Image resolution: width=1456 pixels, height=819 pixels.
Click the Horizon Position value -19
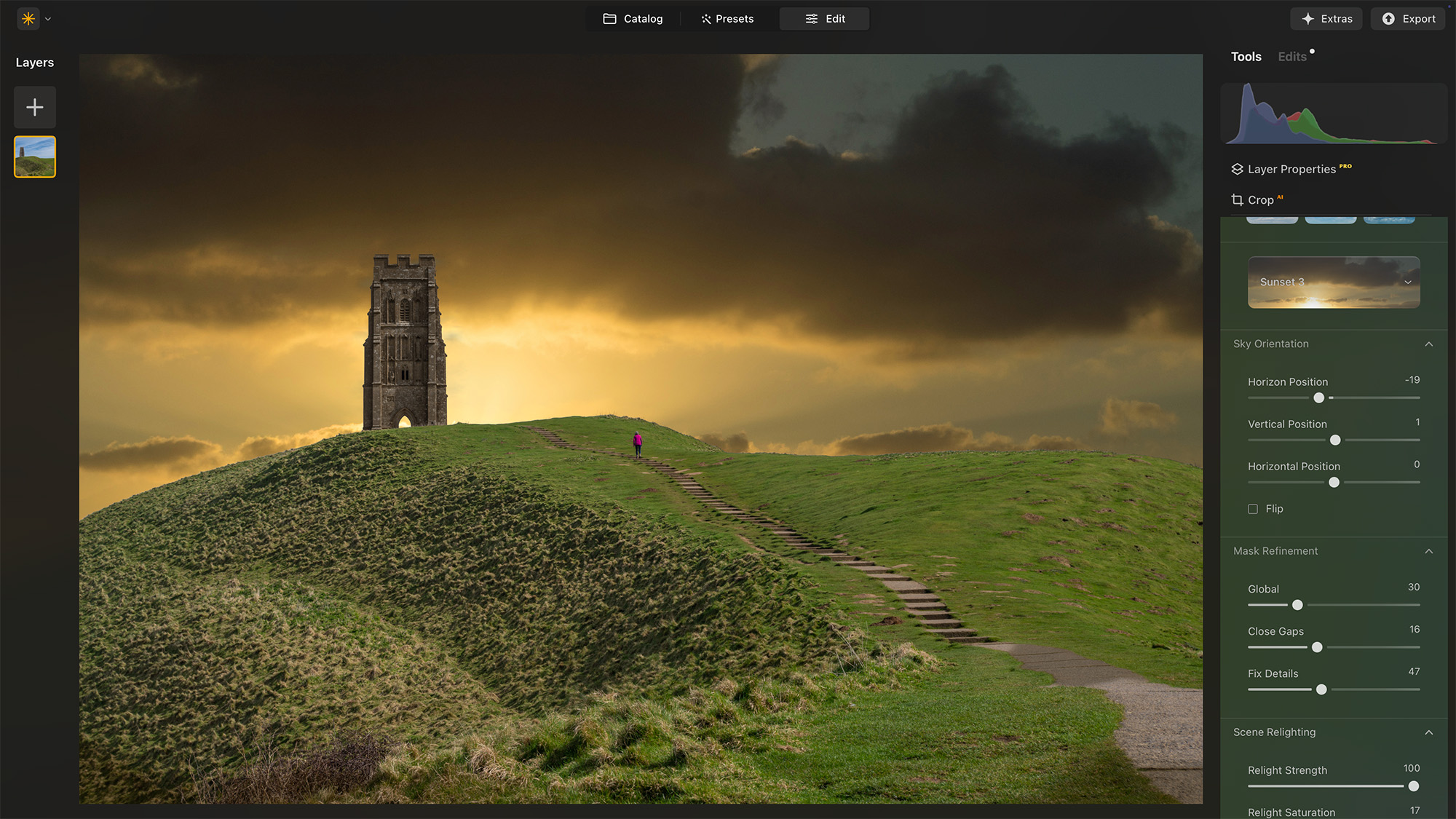[x=1412, y=380]
